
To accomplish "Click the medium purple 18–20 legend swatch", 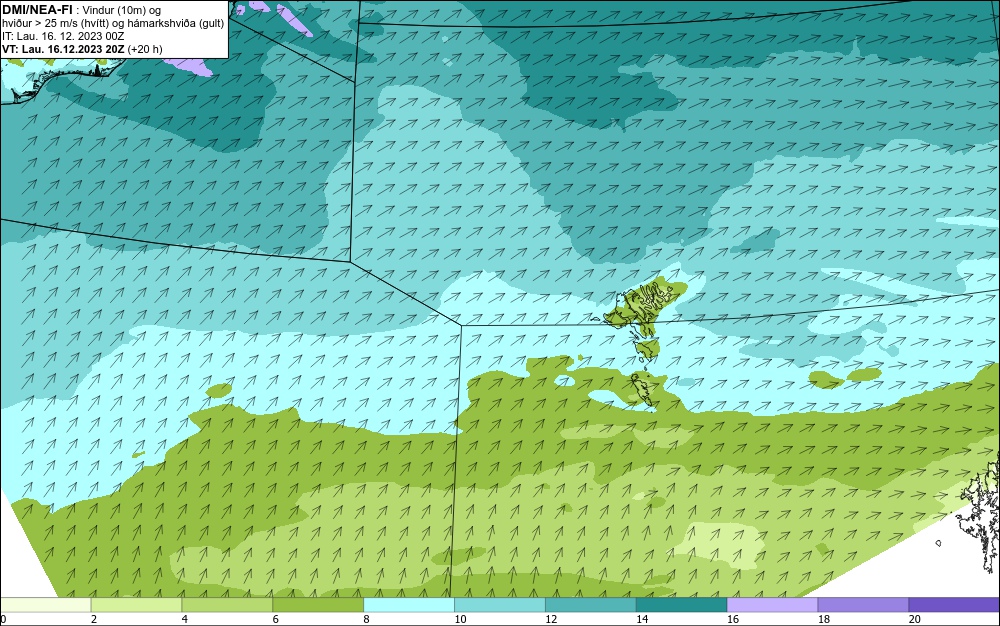I will point(864,605).
